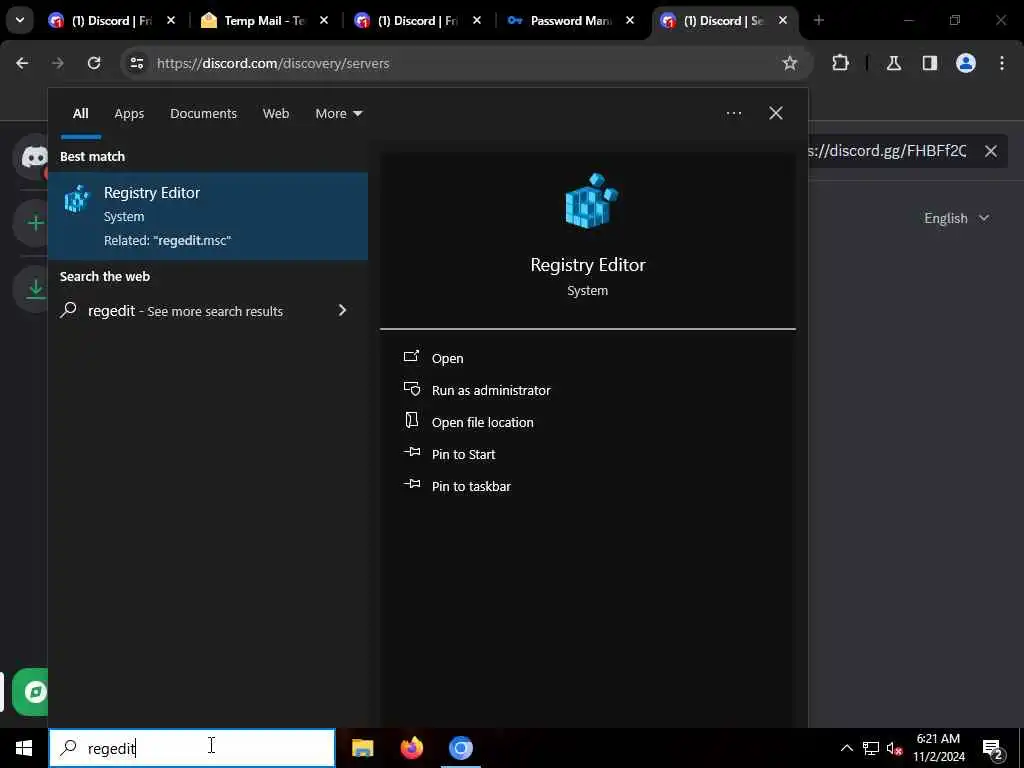Toggle the Chrome side panel icon

929,63
